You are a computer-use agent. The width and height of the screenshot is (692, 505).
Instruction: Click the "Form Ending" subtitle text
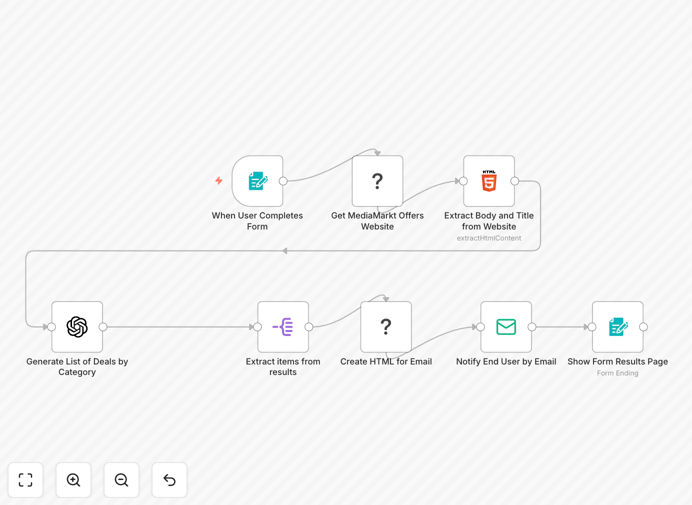(618, 373)
